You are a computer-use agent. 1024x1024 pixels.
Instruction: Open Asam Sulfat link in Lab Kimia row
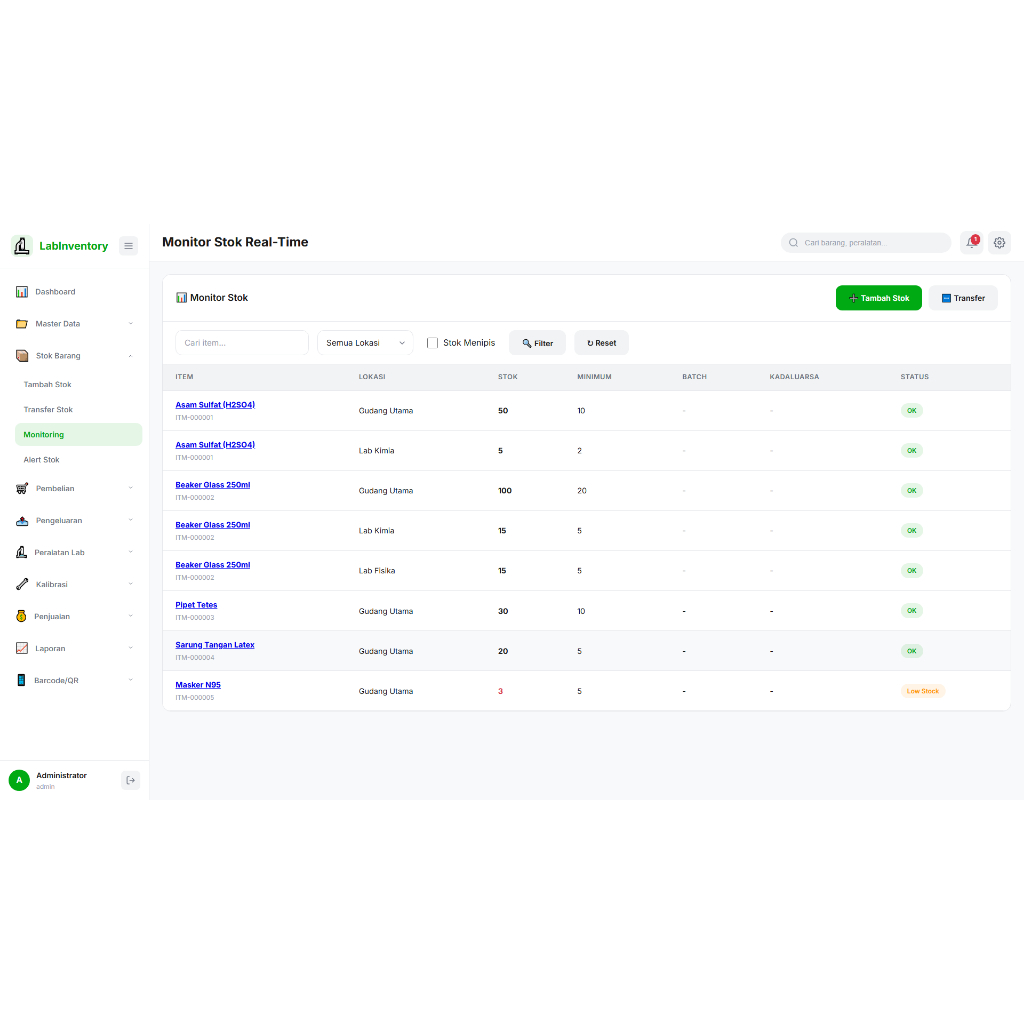[215, 445]
